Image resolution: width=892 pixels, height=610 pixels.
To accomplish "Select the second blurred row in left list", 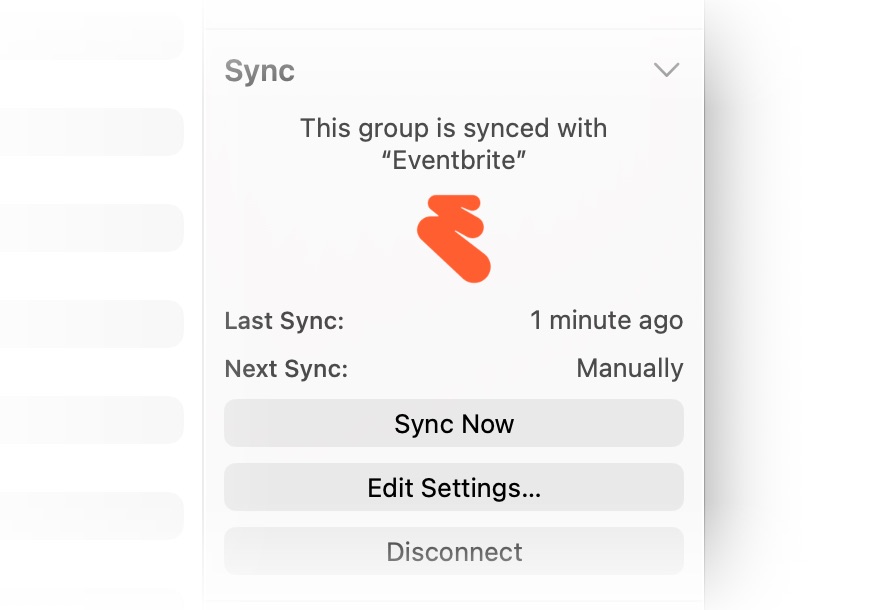I will (91, 131).
